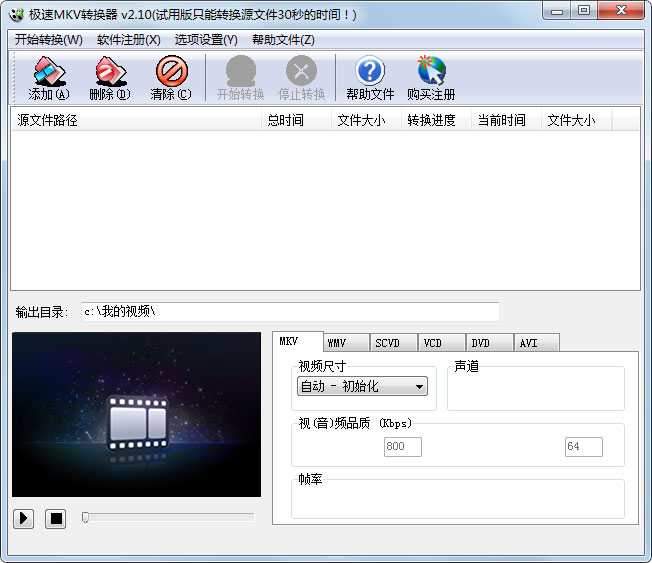Click the video preview thumbnail

click(x=136, y=414)
